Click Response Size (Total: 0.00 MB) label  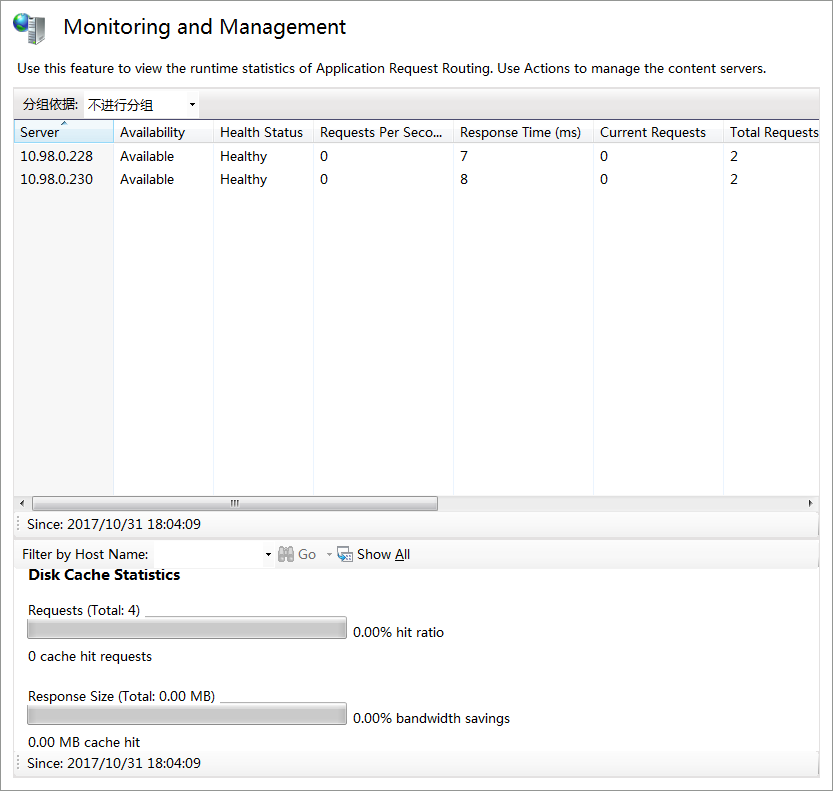[122, 696]
